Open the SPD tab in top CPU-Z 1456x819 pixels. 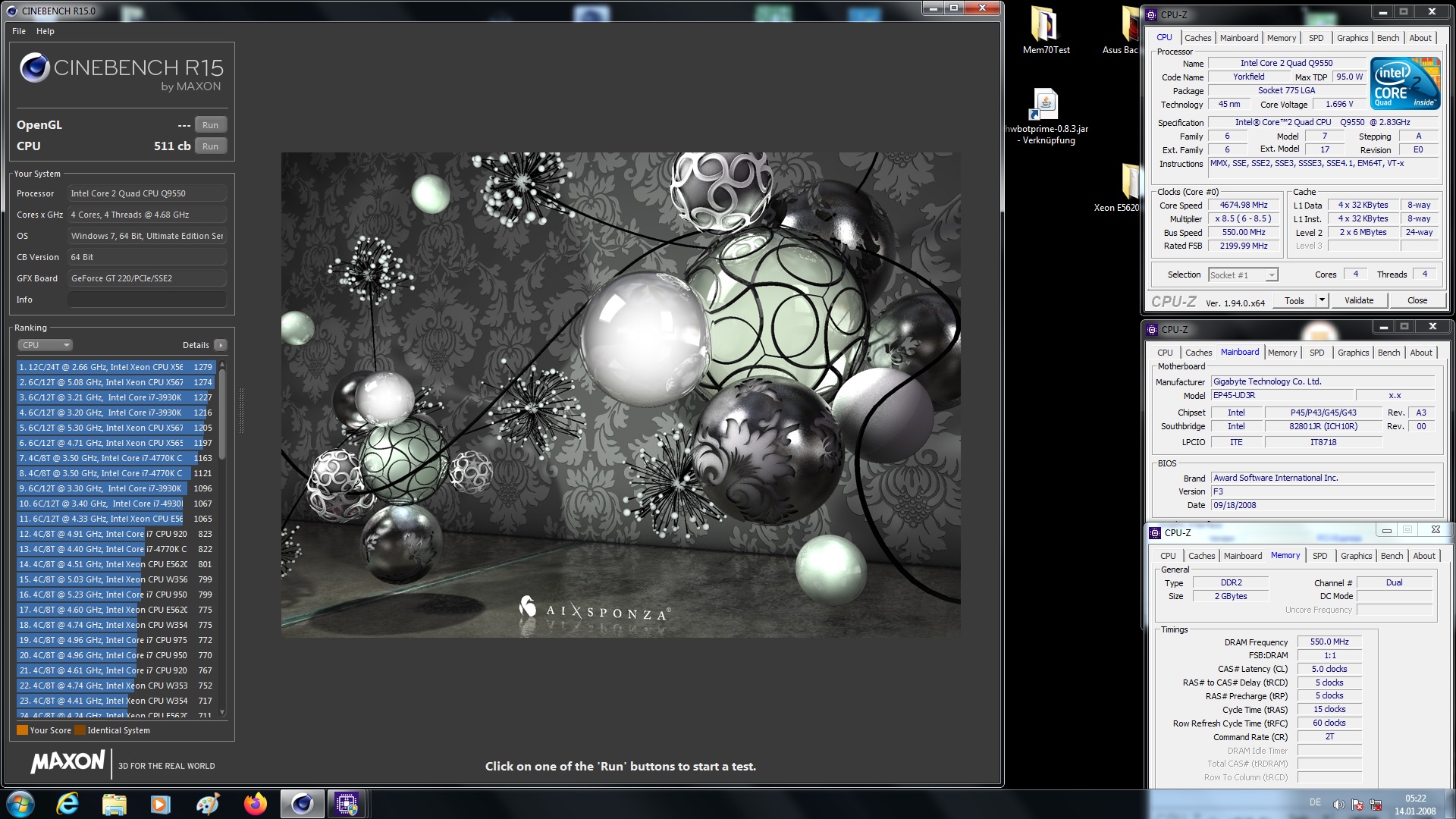[x=1316, y=38]
